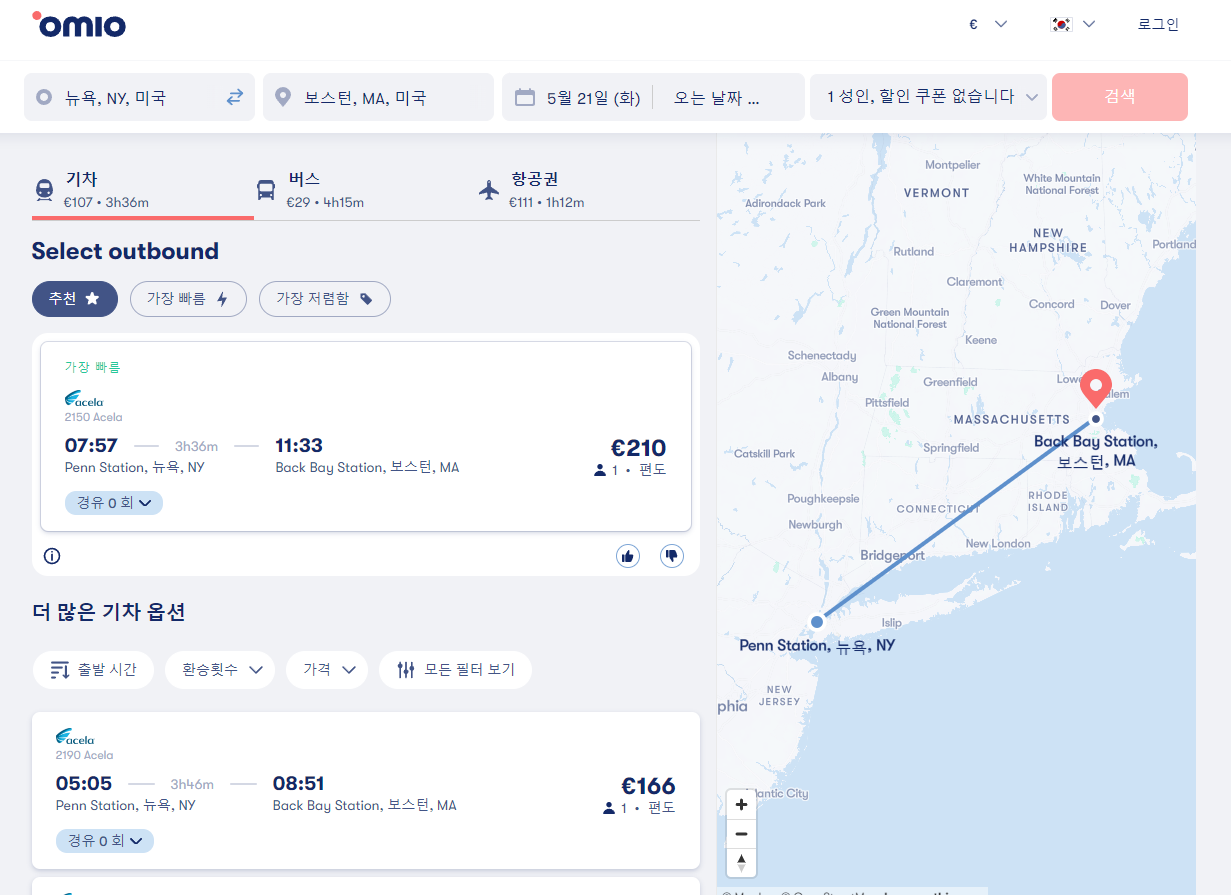The image size is (1231, 895).
Task: Open the language dropdown chevron beside flag
Action: click(1089, 24)
